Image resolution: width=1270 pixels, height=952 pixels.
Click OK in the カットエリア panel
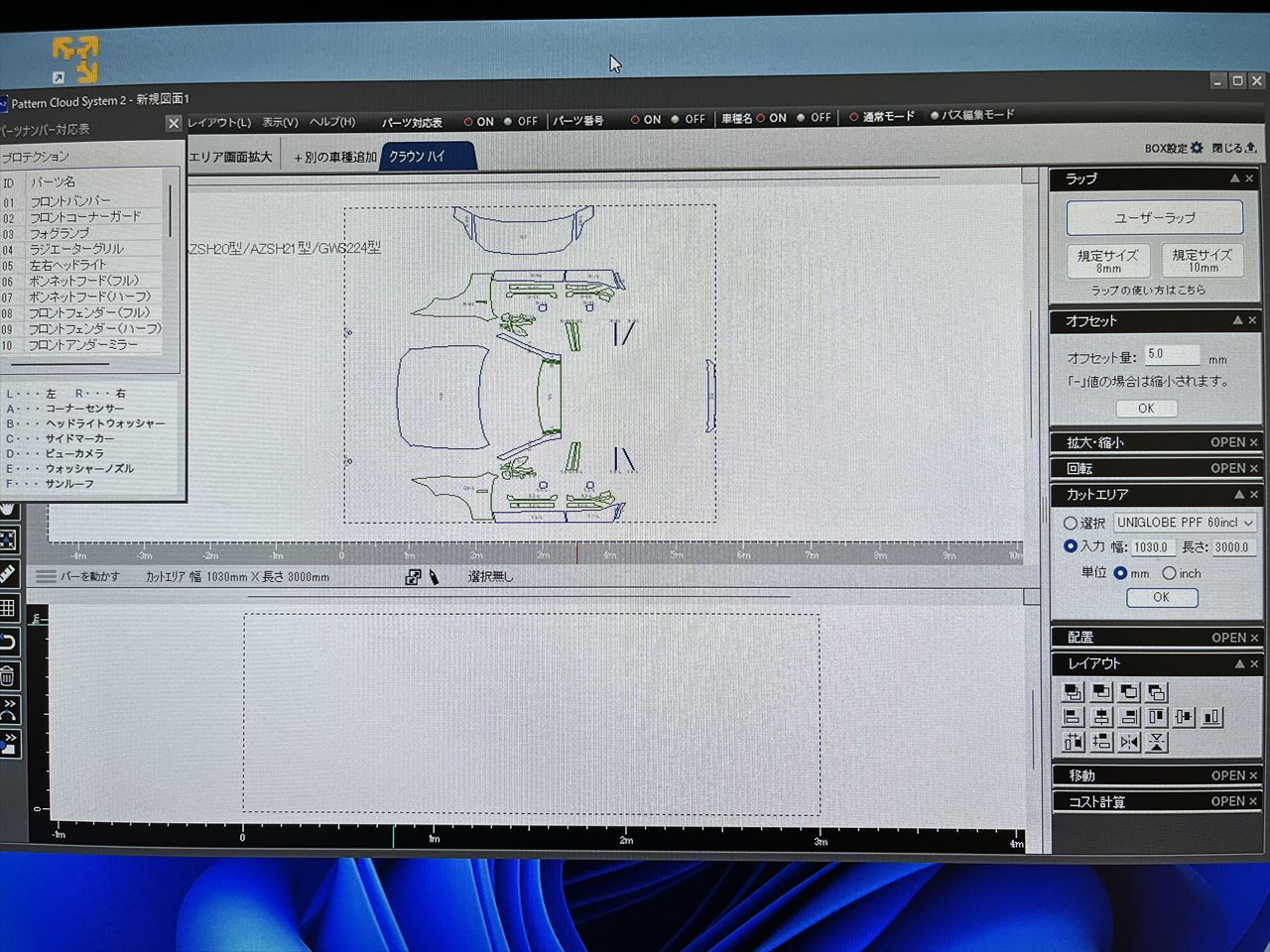pyautogui.click(x=1161, y=598)
